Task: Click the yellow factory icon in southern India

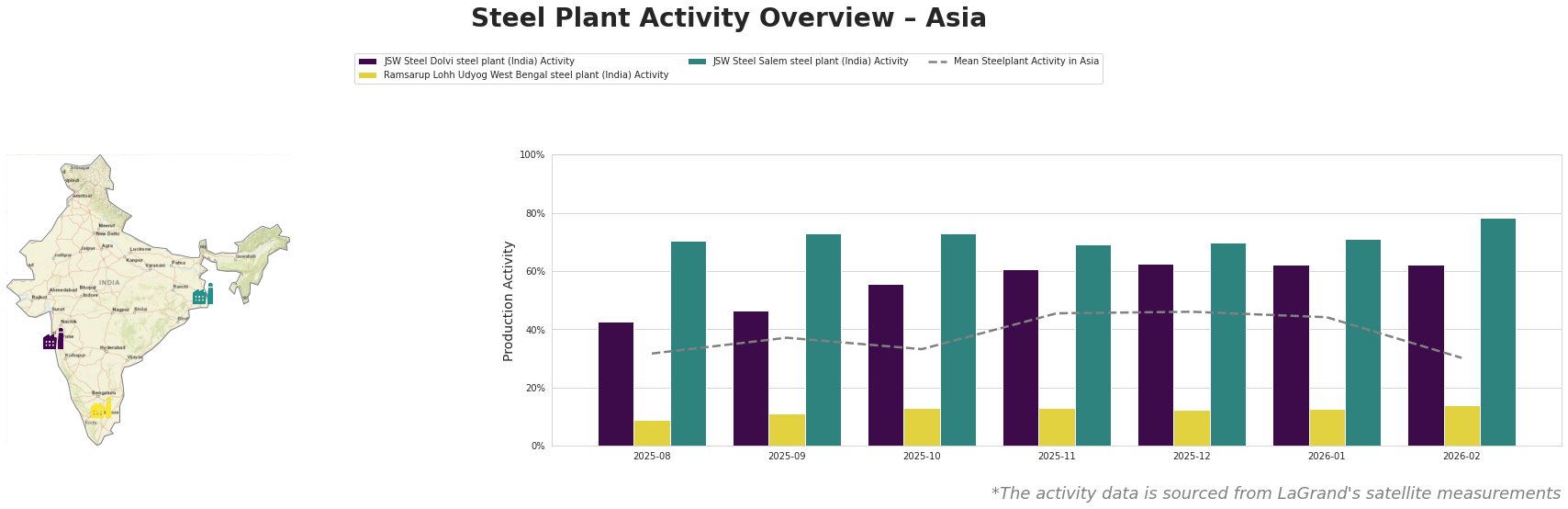Action: [x=101, y=409]
